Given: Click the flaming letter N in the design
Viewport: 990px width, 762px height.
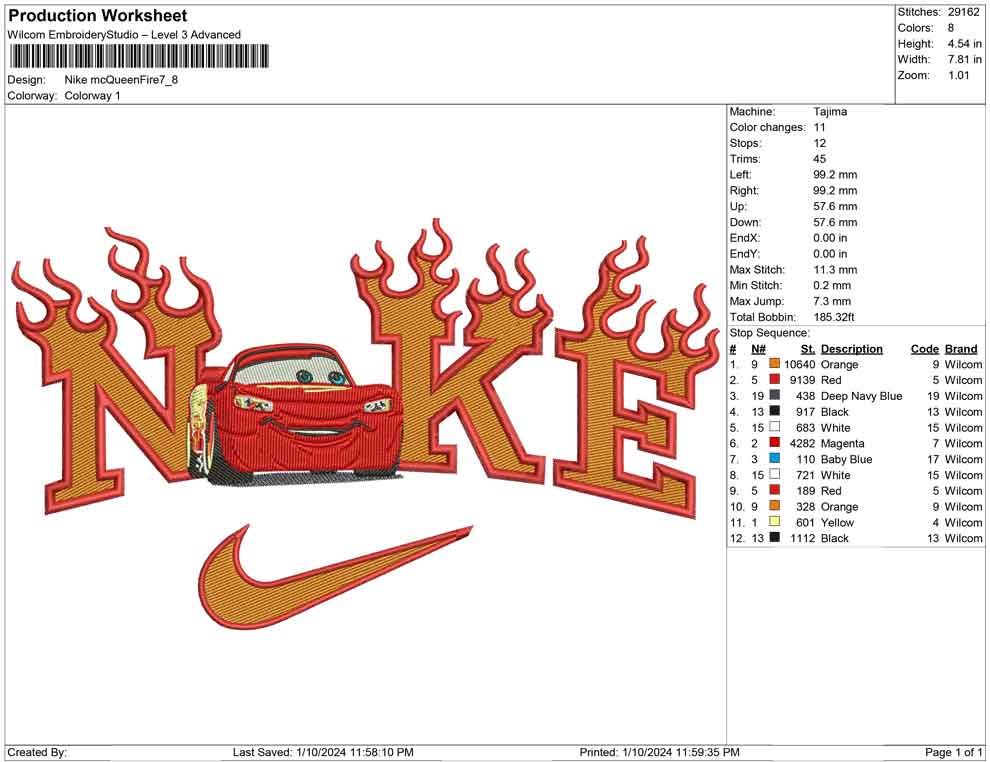Looking at the screenshot, I should (x=117, y=372).
